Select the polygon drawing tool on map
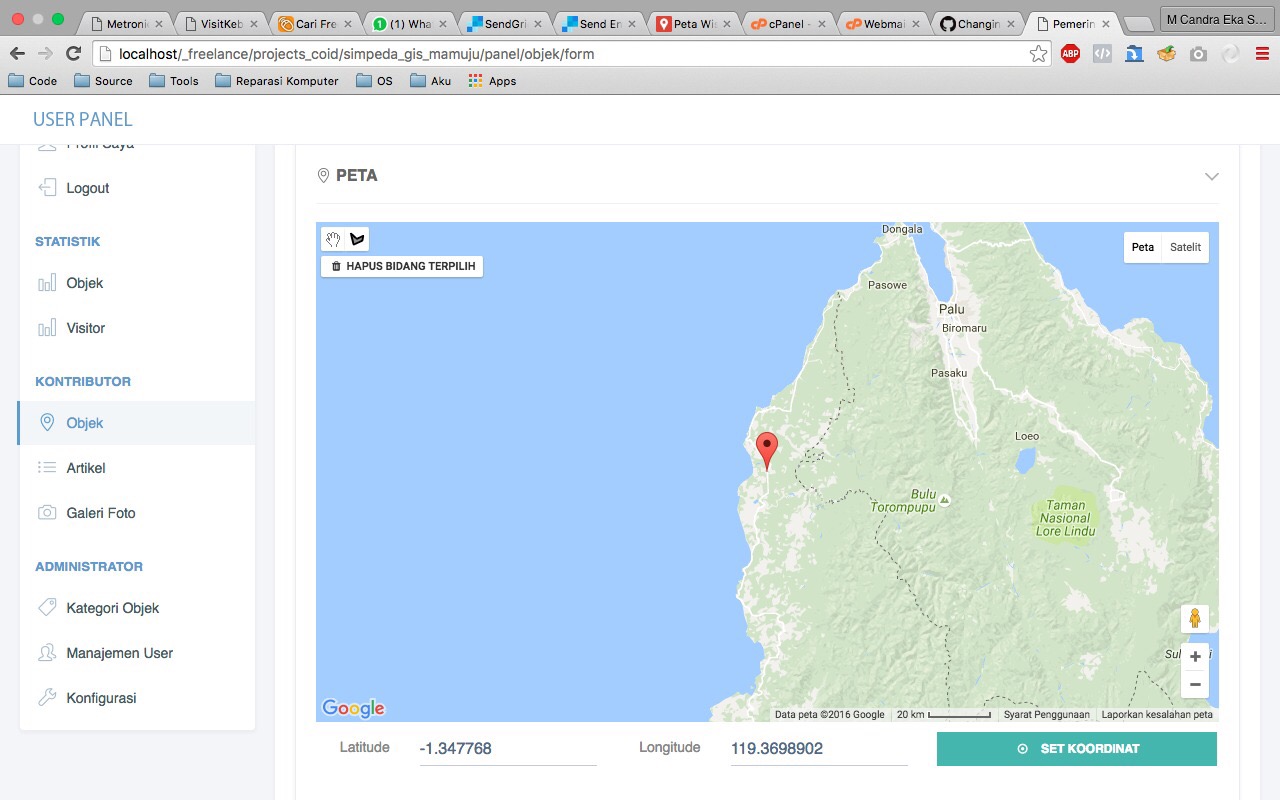The image size is (1280, 800). point(357,239)
